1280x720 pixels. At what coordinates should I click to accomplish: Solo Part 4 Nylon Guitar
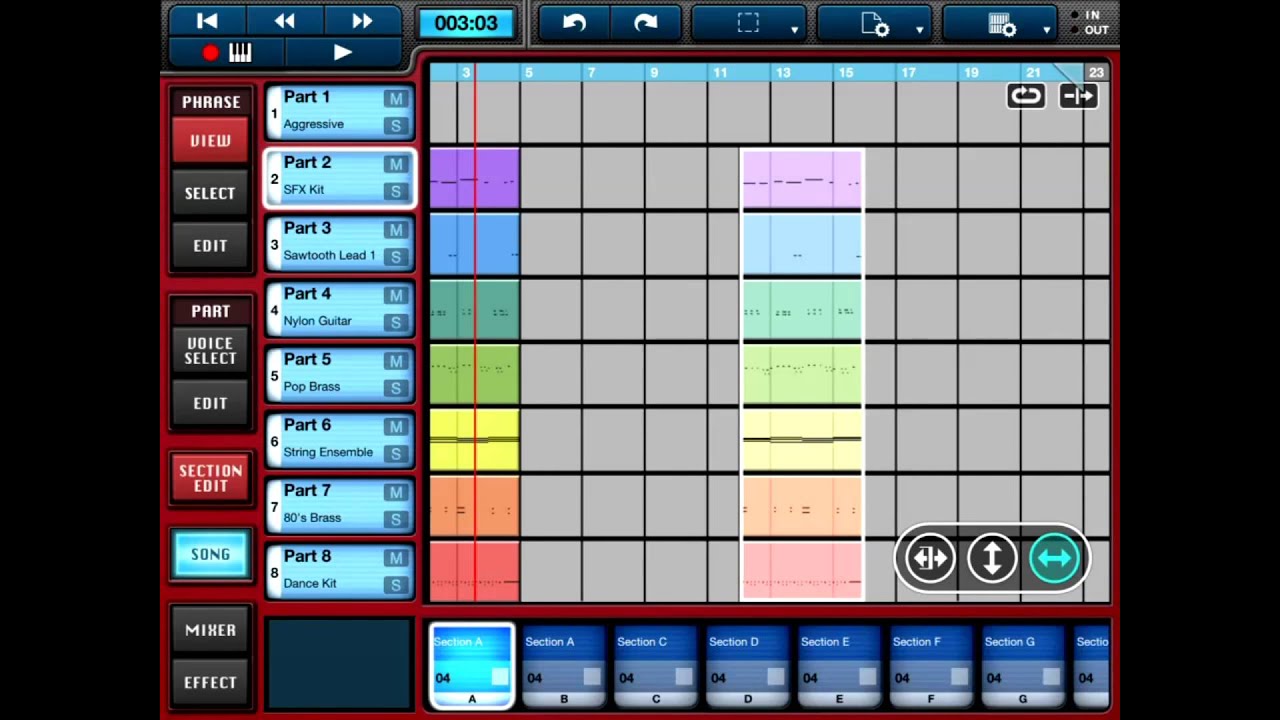point(396,322)
